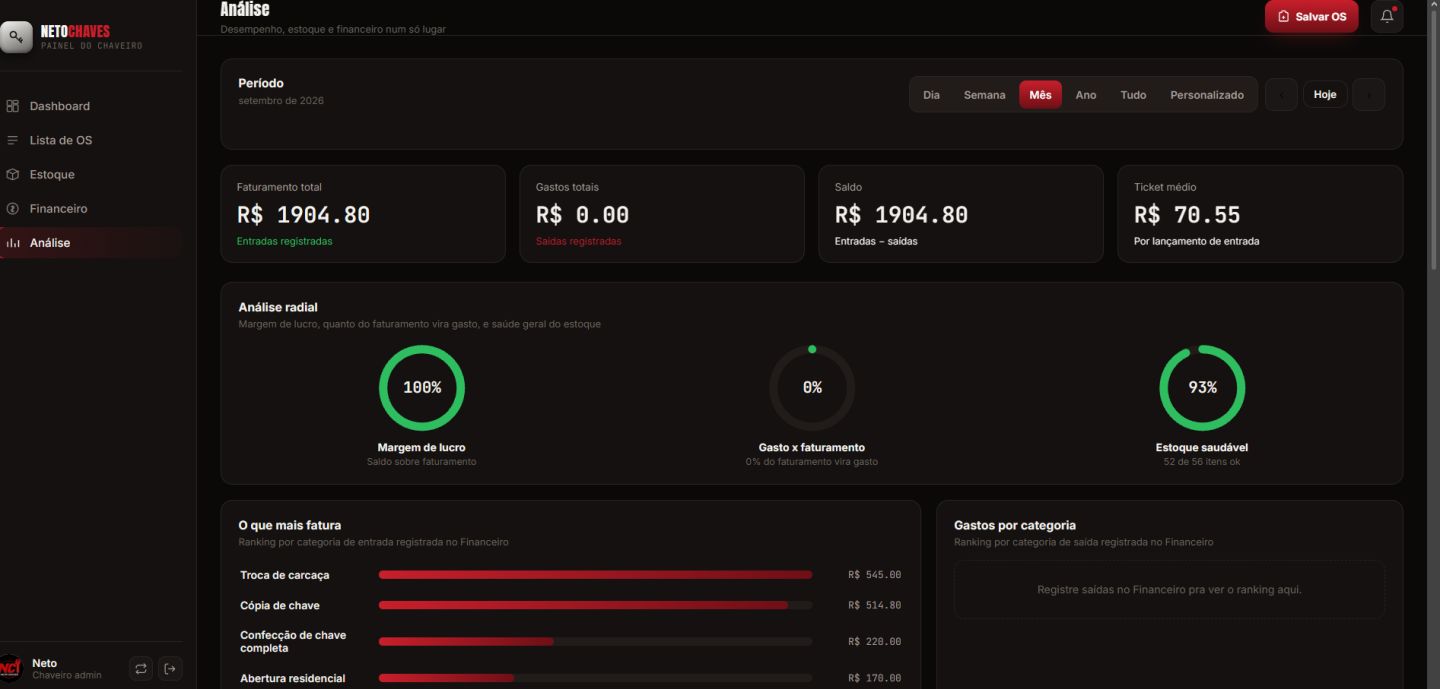Click 'Análise radial' heading
Image resolution: width=1440 pixels, height=689 pixels.
click(277, 307)
